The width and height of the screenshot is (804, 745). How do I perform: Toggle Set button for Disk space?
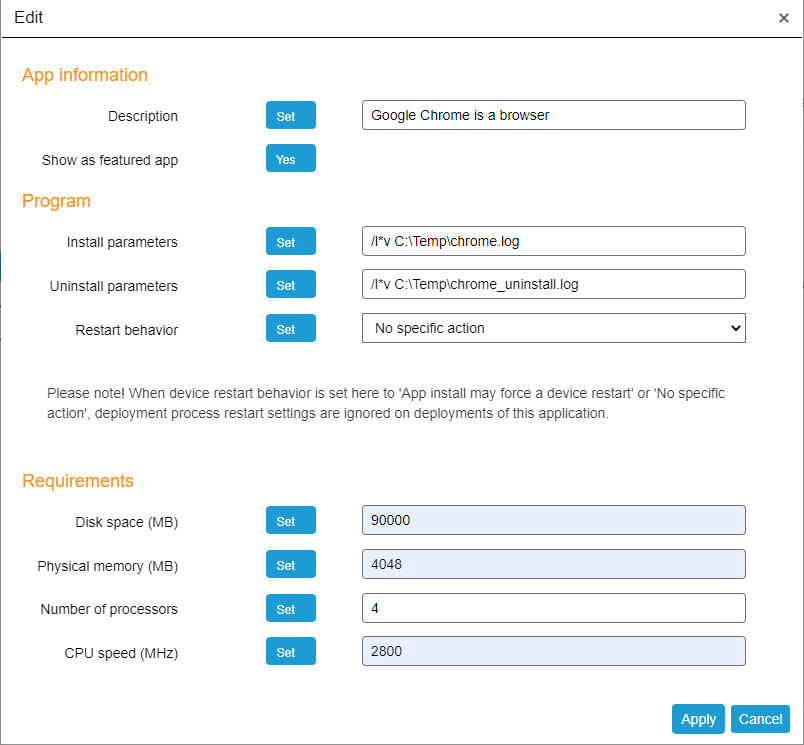(x=290, y=521)
